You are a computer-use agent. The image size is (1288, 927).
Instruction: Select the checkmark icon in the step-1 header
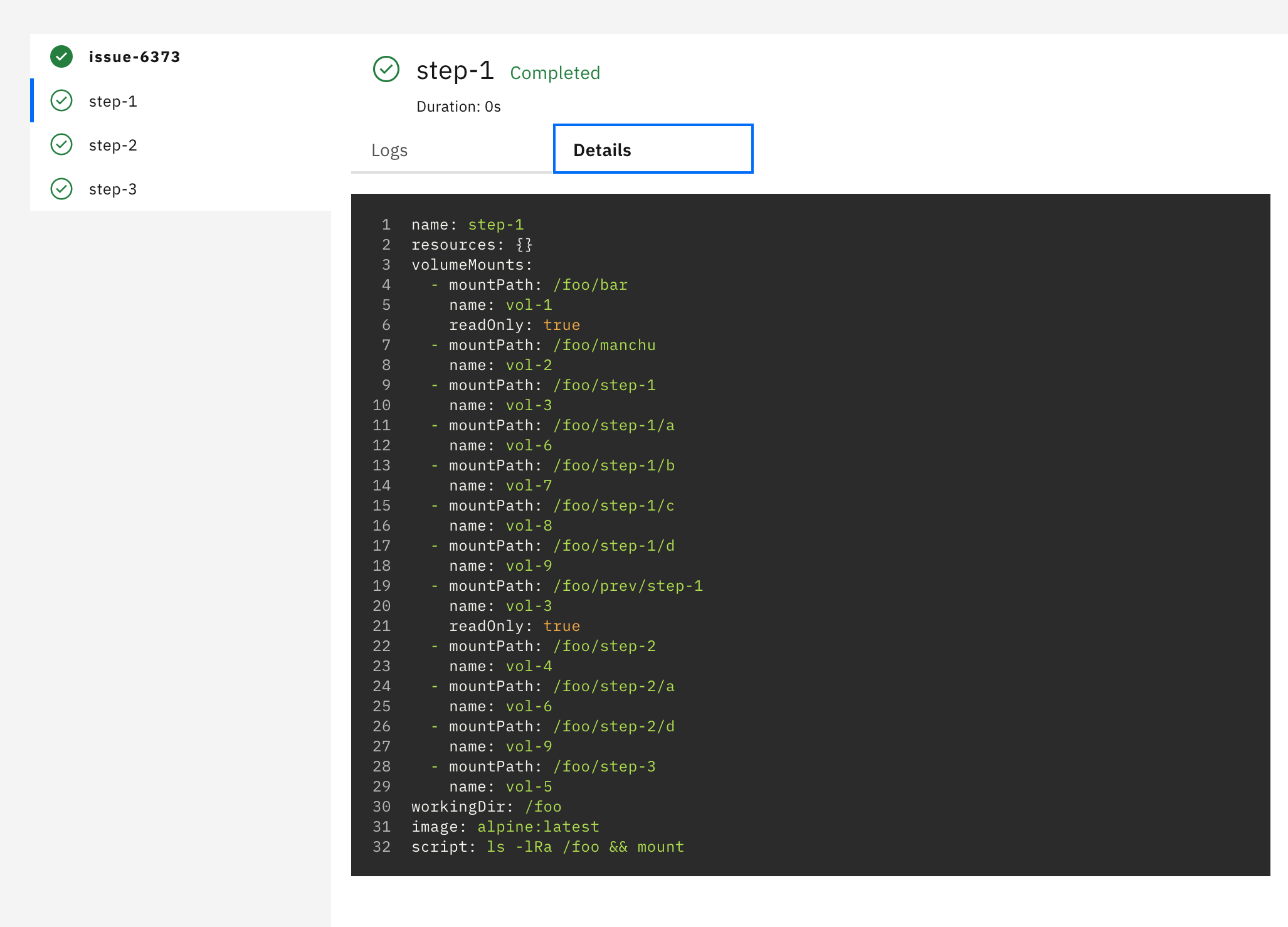click(x=387, y=70)
